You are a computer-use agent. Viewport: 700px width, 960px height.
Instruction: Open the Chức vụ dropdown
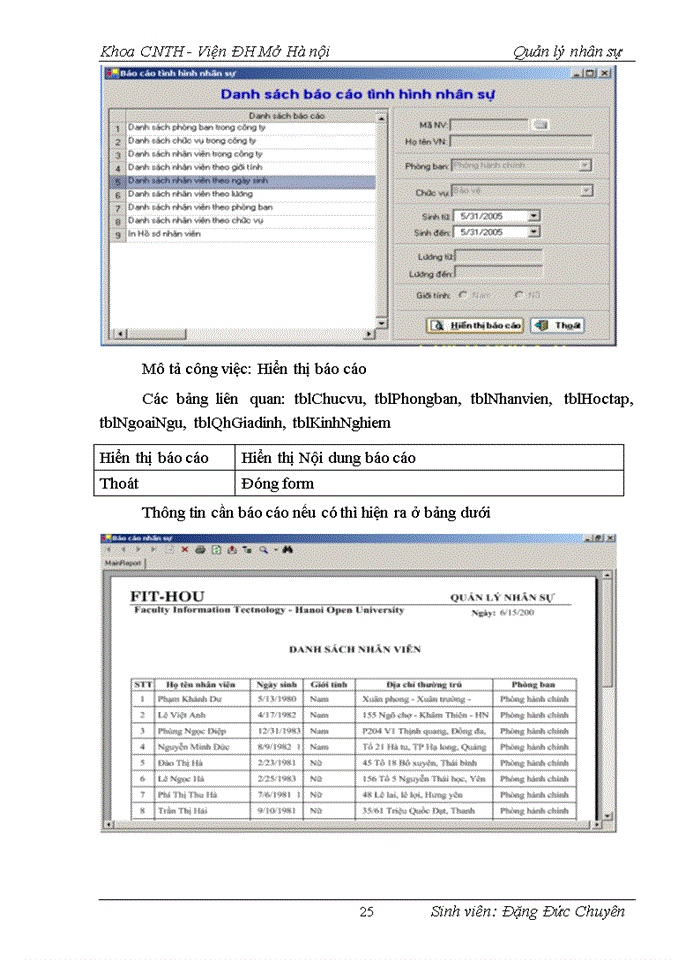pyautogui.click(x=586, y=191)
